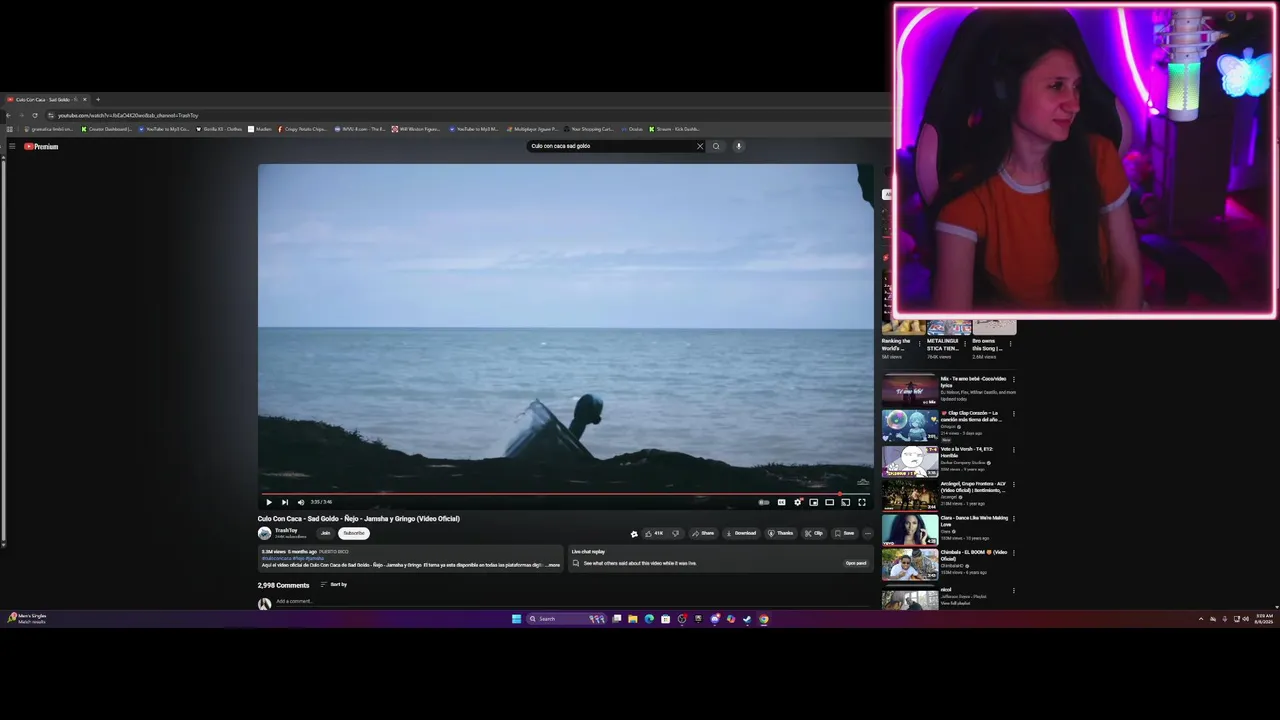The height and width of the screenshot is (720, 1280).
Task: Skip to the next video
Action: click(284, 502)
